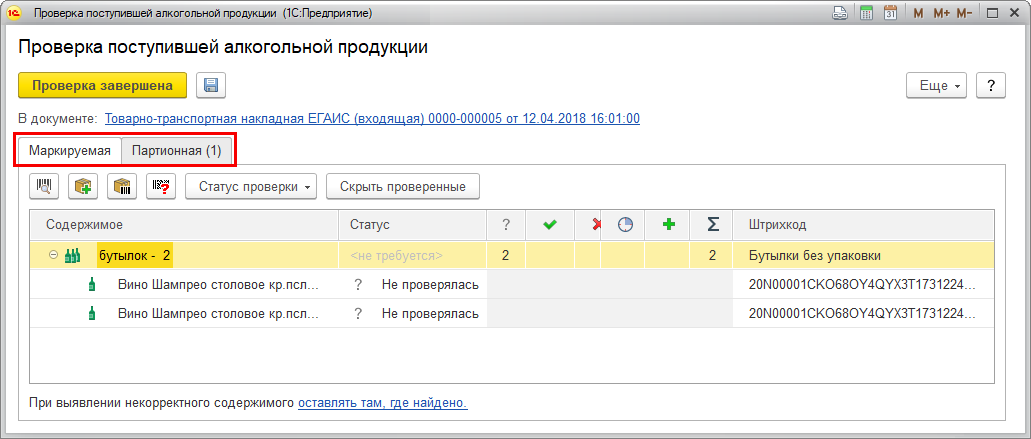This screenshot has height=439, width=1031.
Task: Click the 'оставлять там, где найдено' link
Action: pyautogui.click(x=383, y=403)
